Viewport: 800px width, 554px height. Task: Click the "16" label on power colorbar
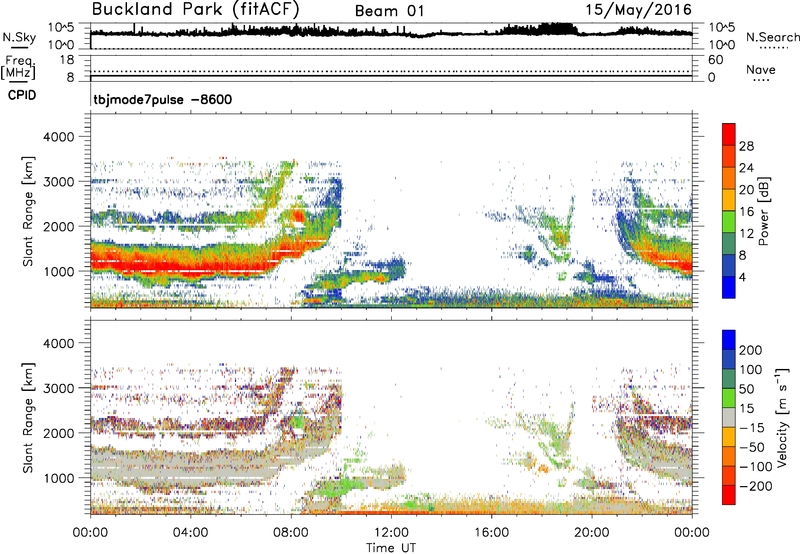coord(746,212)
